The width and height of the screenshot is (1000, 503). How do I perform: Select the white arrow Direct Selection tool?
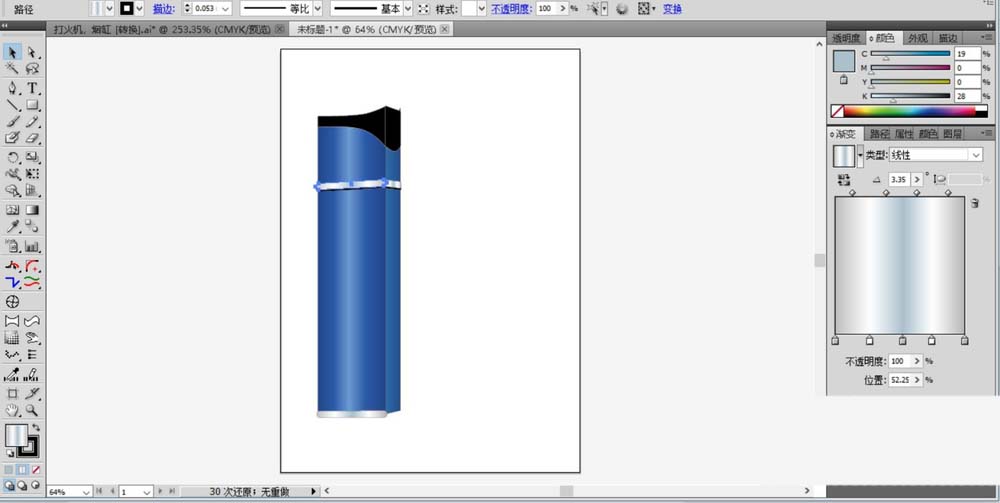pos(32,53)
